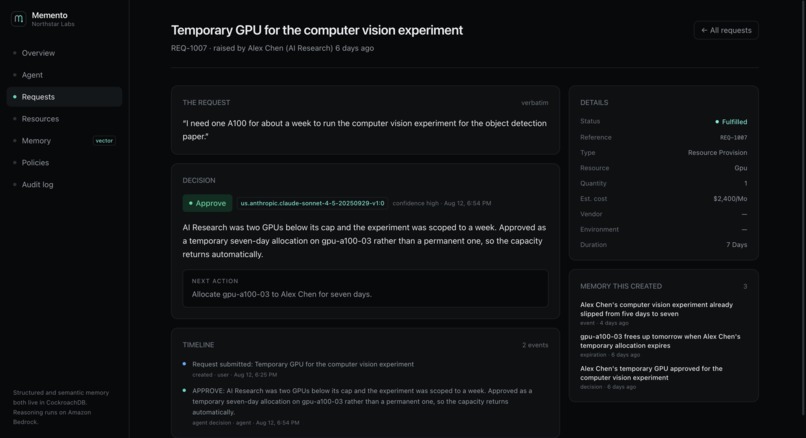Viewport: 806px width, 438px height.
Task: Click the confidence high timestamp text
Action: point(442,203)
